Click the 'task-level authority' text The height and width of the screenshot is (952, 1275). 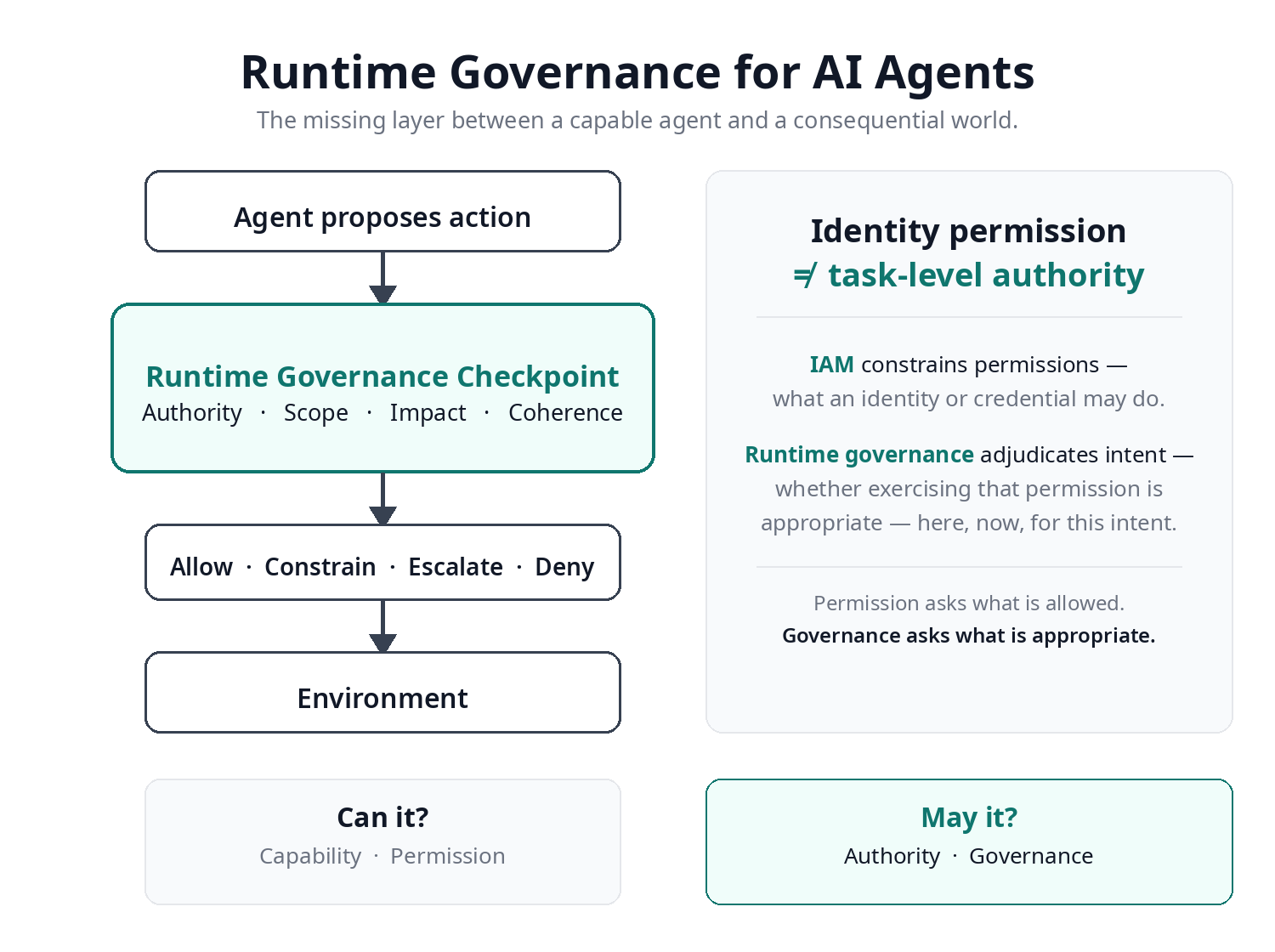click(x=986, y=275)
